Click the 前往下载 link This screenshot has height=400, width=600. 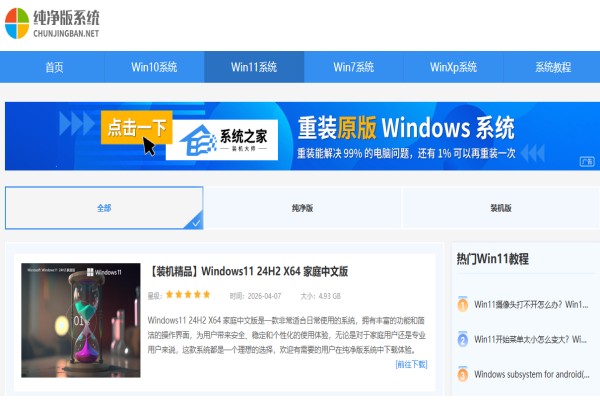click(411, 364)
